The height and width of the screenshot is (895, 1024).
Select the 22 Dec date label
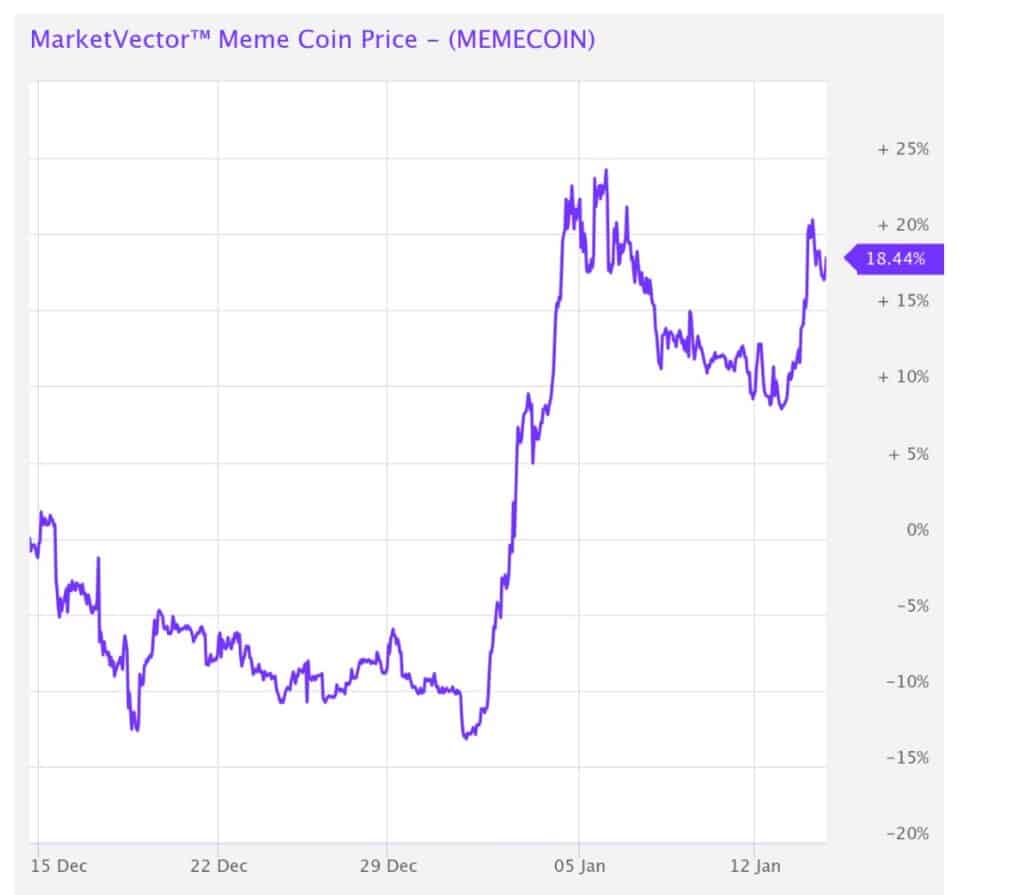(218, 866)
